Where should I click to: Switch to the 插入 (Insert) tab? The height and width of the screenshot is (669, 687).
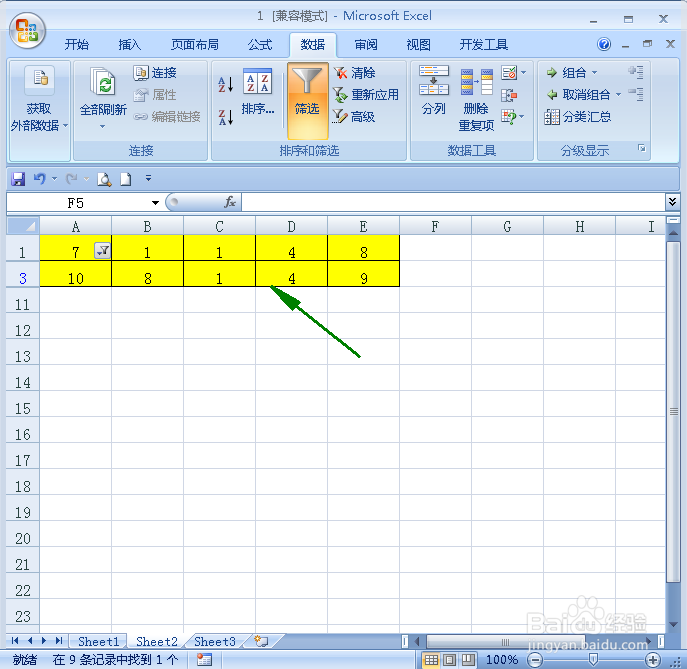tap(129, 45)
